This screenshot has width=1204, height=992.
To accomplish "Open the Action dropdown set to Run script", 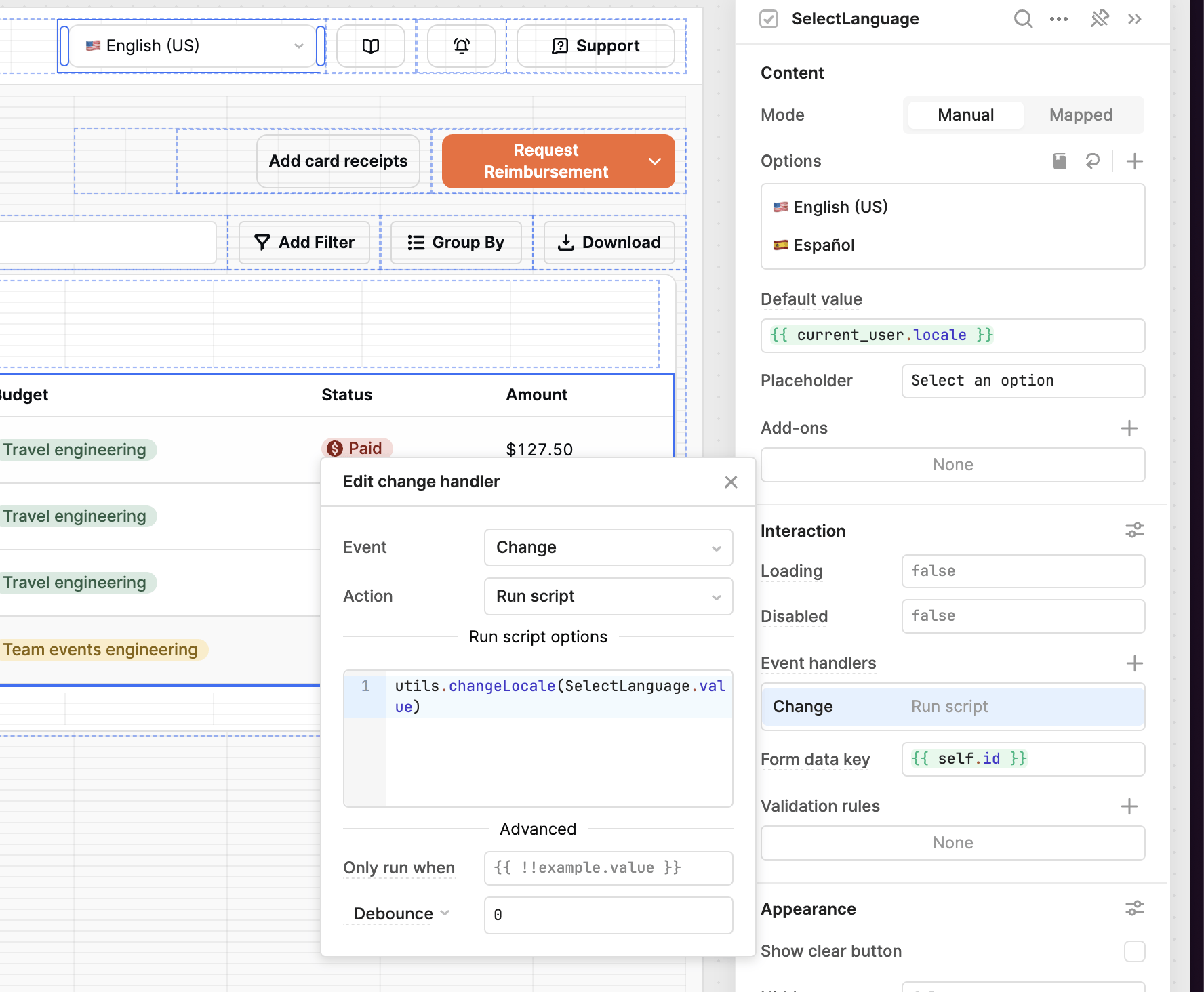I will [x=608, y=596].
